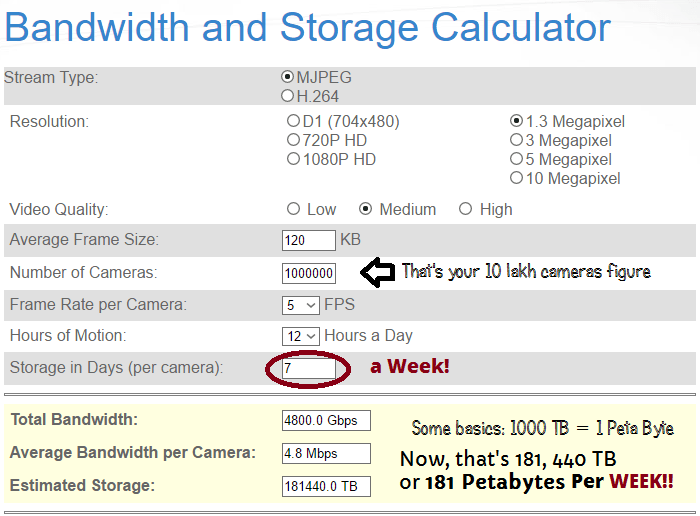
Task: Click the Storage in Days field
Action: point(308,368)
